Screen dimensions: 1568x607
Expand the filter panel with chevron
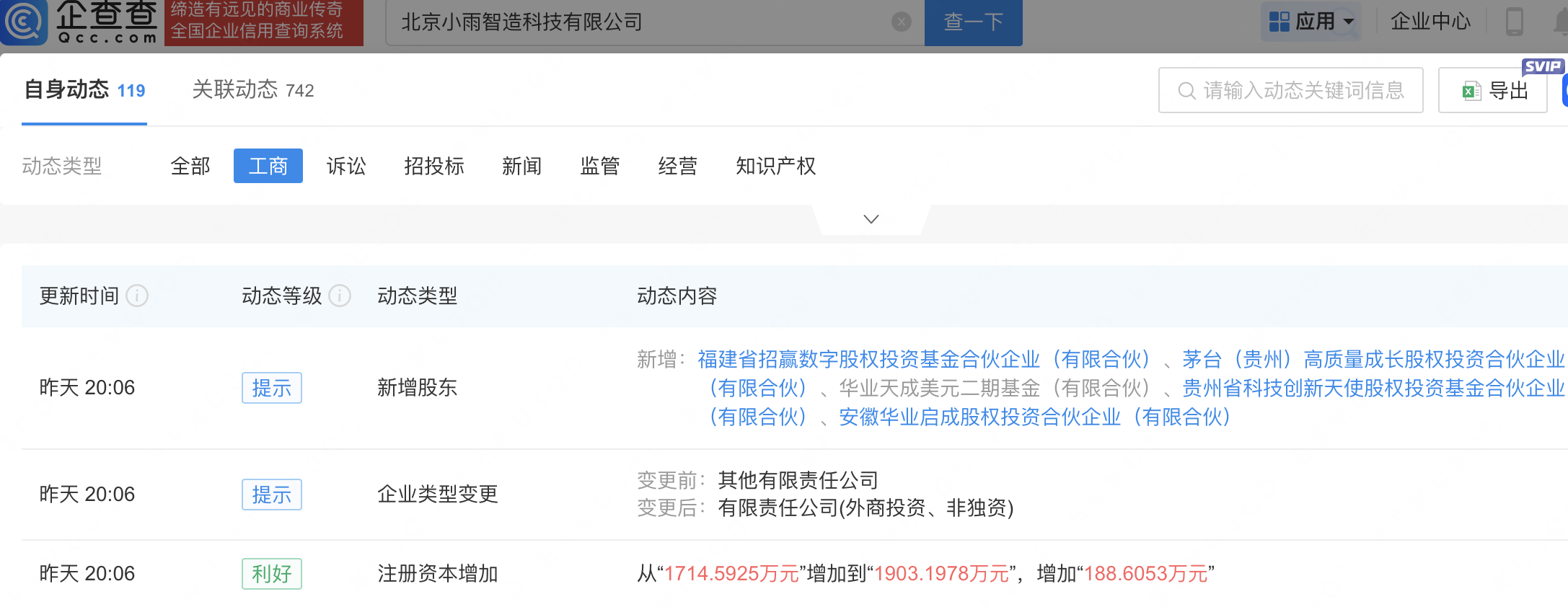[x=871, y=219]
